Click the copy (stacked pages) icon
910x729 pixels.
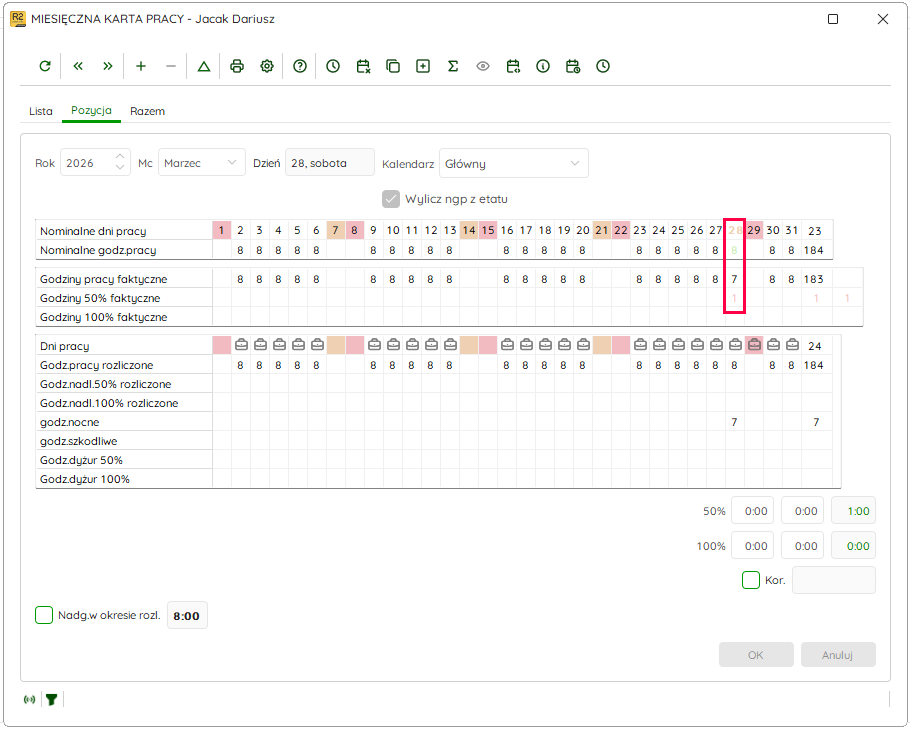click(393, 66)
